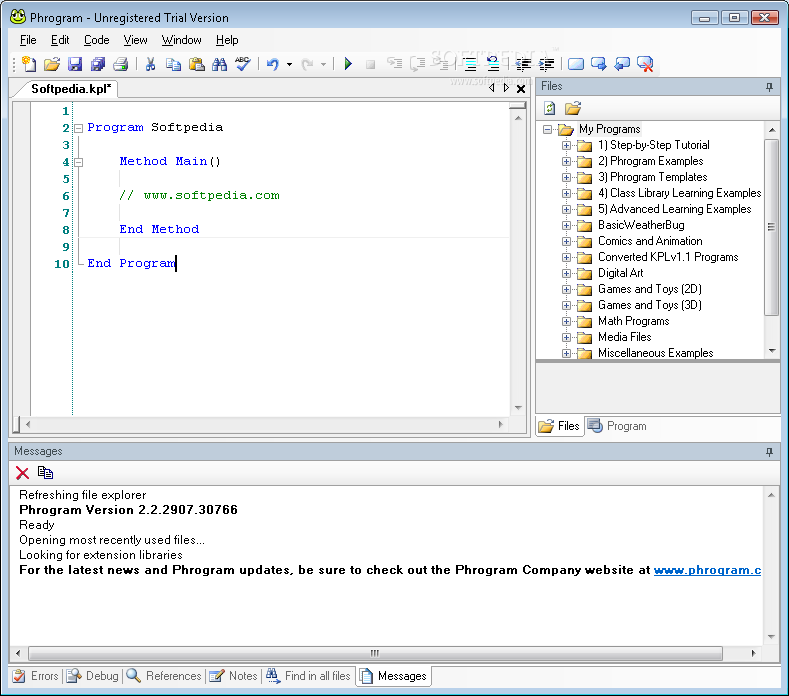The image size is (789, 696).
Task: Select the Math Programs folder
Action: point(633,321)
